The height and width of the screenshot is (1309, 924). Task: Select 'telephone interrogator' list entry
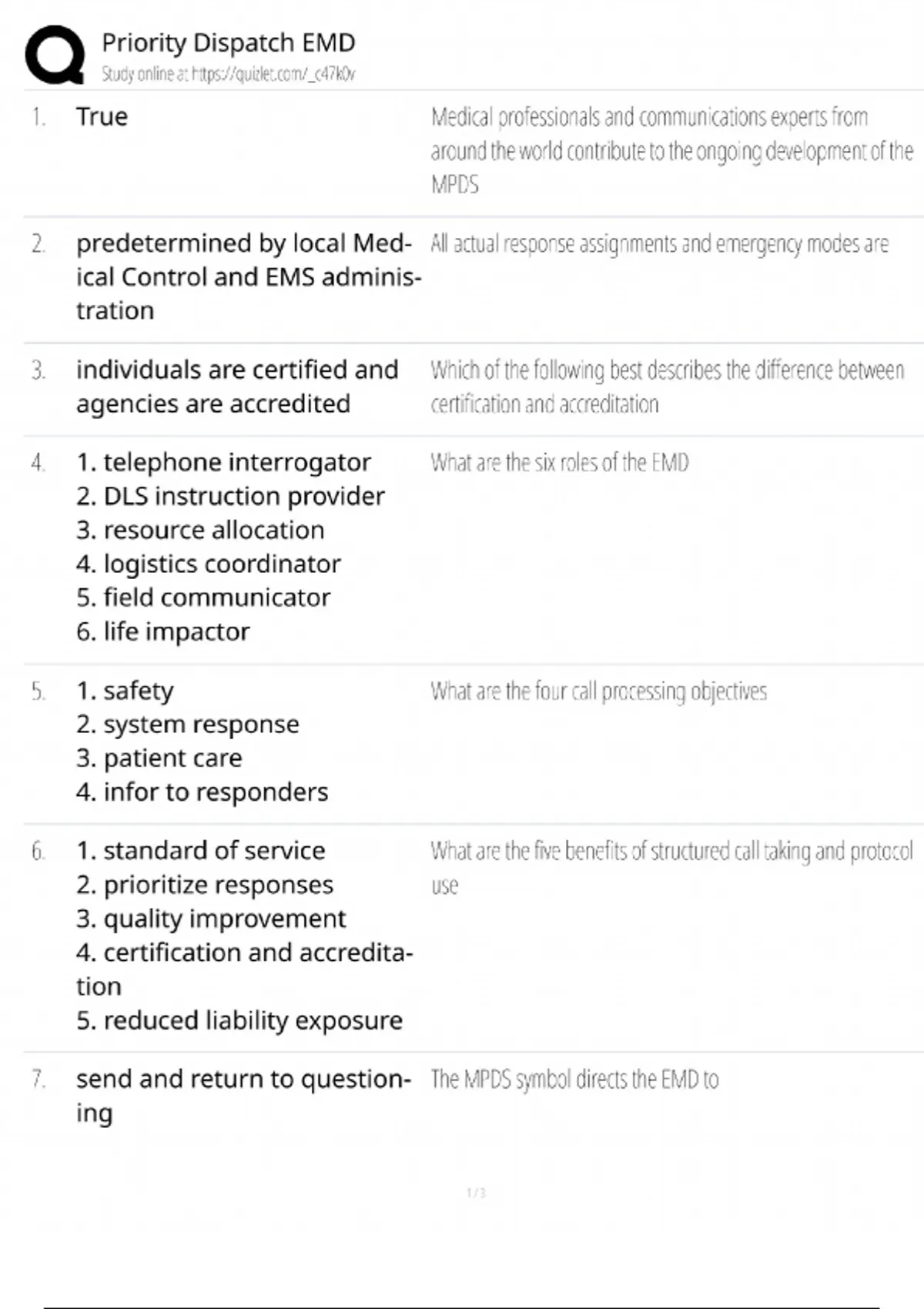223,462
